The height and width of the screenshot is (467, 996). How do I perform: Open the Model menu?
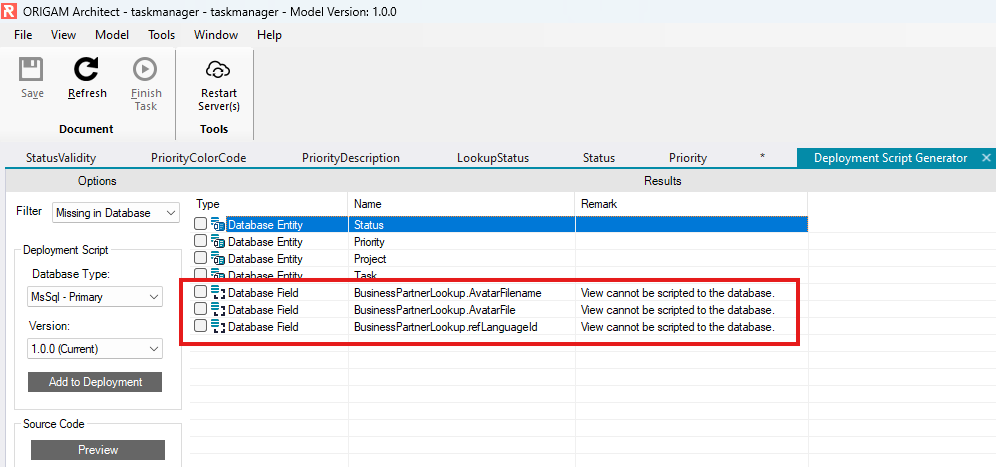[112, 35]
